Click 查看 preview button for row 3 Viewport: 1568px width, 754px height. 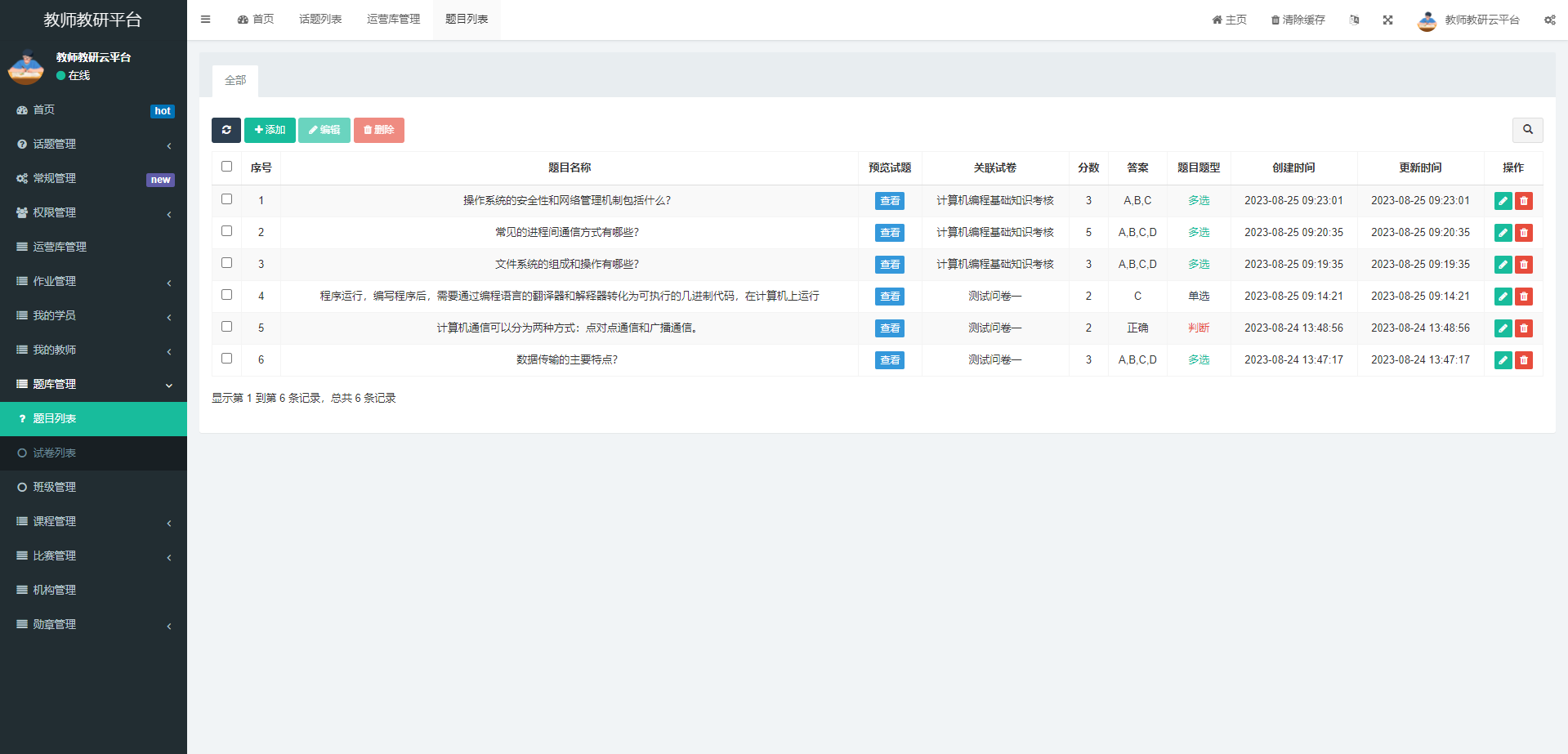click(x=889, y=265)
